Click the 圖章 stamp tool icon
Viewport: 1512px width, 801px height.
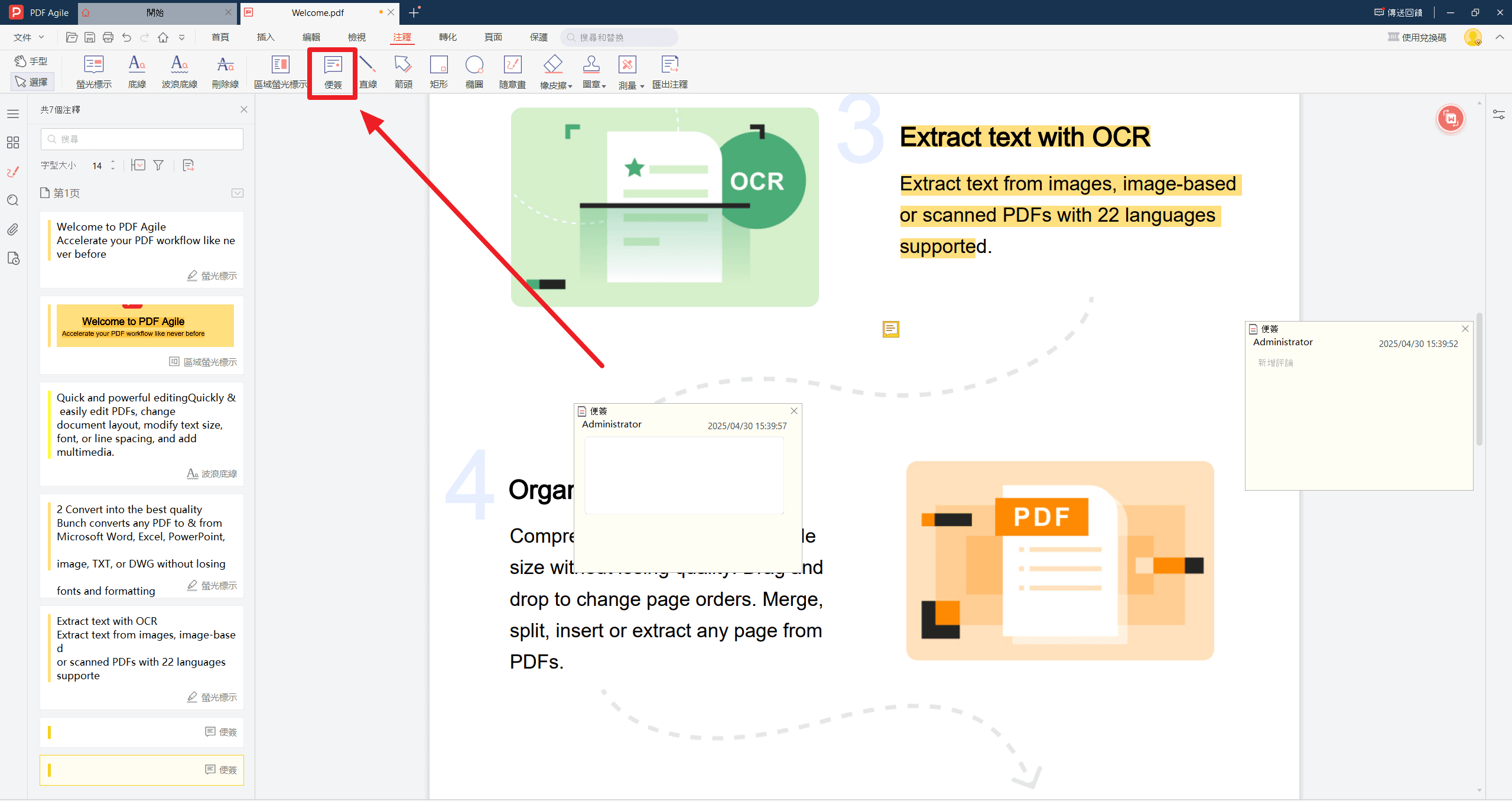click(x=591, y=64)
